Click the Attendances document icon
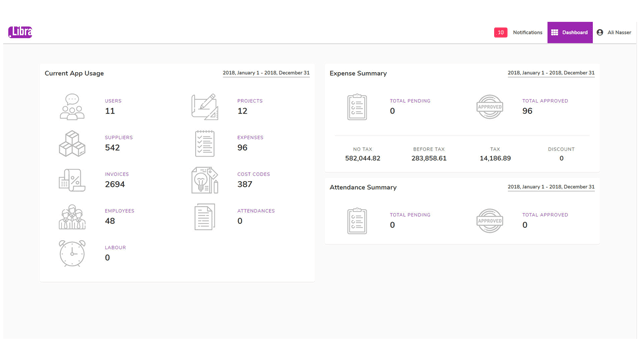 [204, 217]
